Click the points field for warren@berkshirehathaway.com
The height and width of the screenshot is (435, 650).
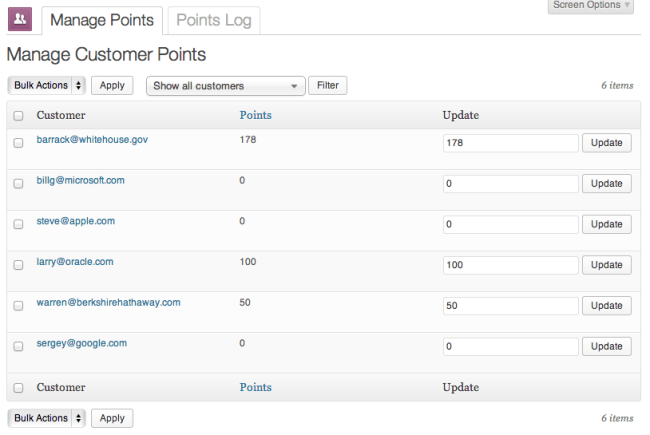tap(510, 306)
